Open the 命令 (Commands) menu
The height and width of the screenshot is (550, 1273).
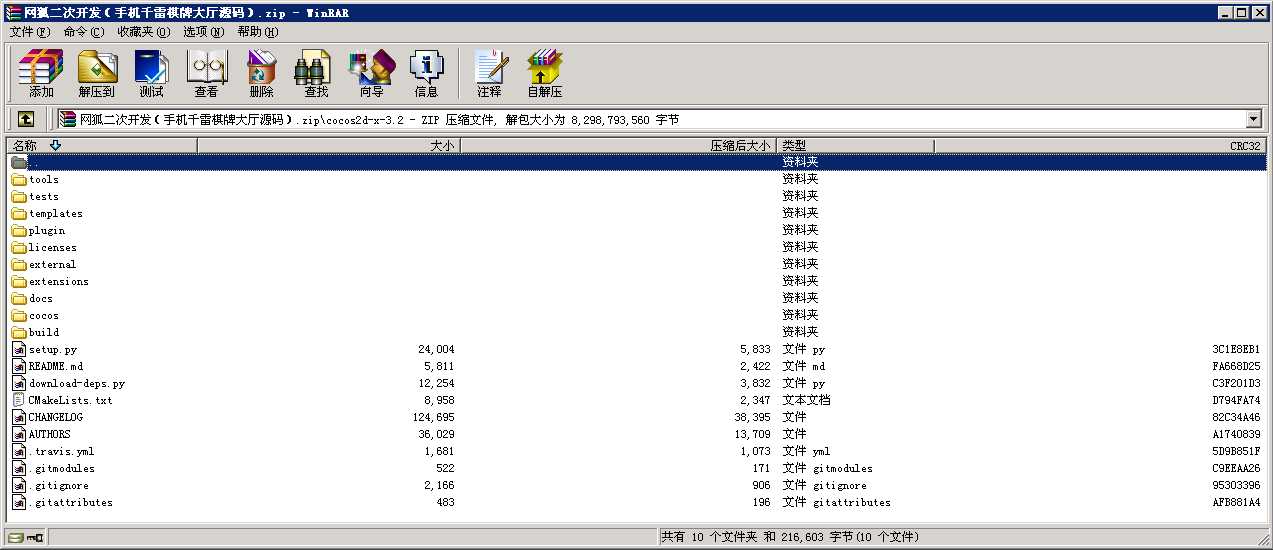(83, 32)
